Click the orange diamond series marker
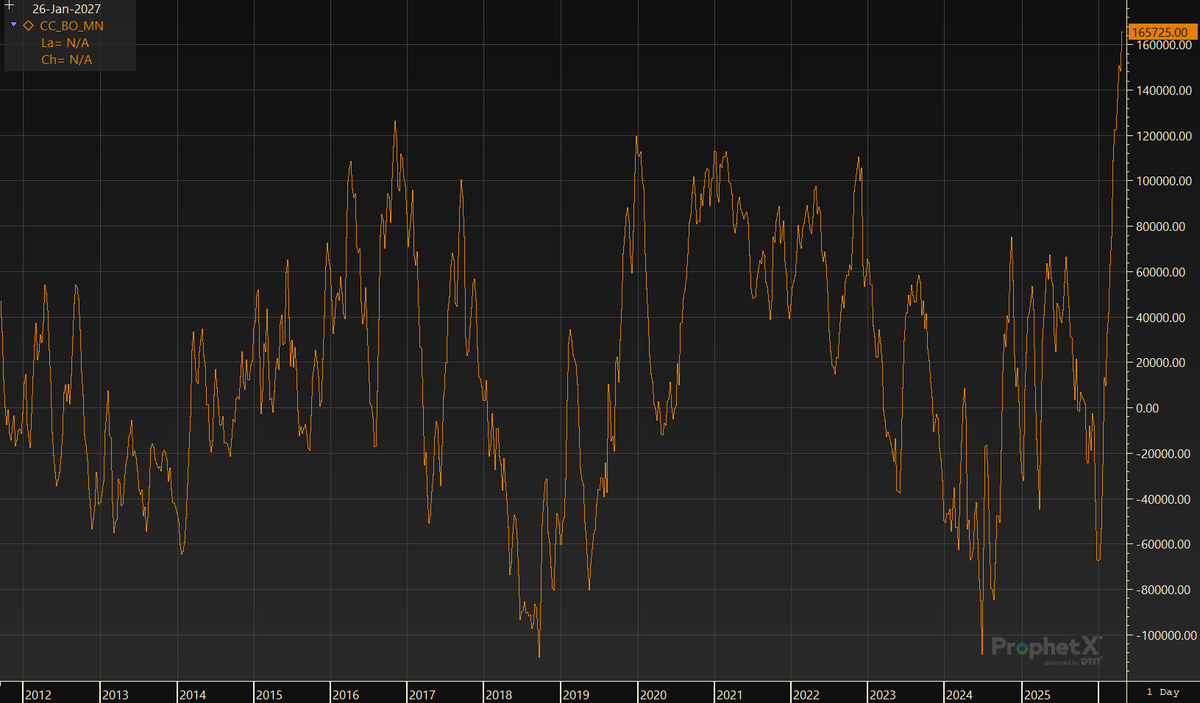Image resolution: width=1200 pixels, height=703 pixels. click(x=28, y=25)
